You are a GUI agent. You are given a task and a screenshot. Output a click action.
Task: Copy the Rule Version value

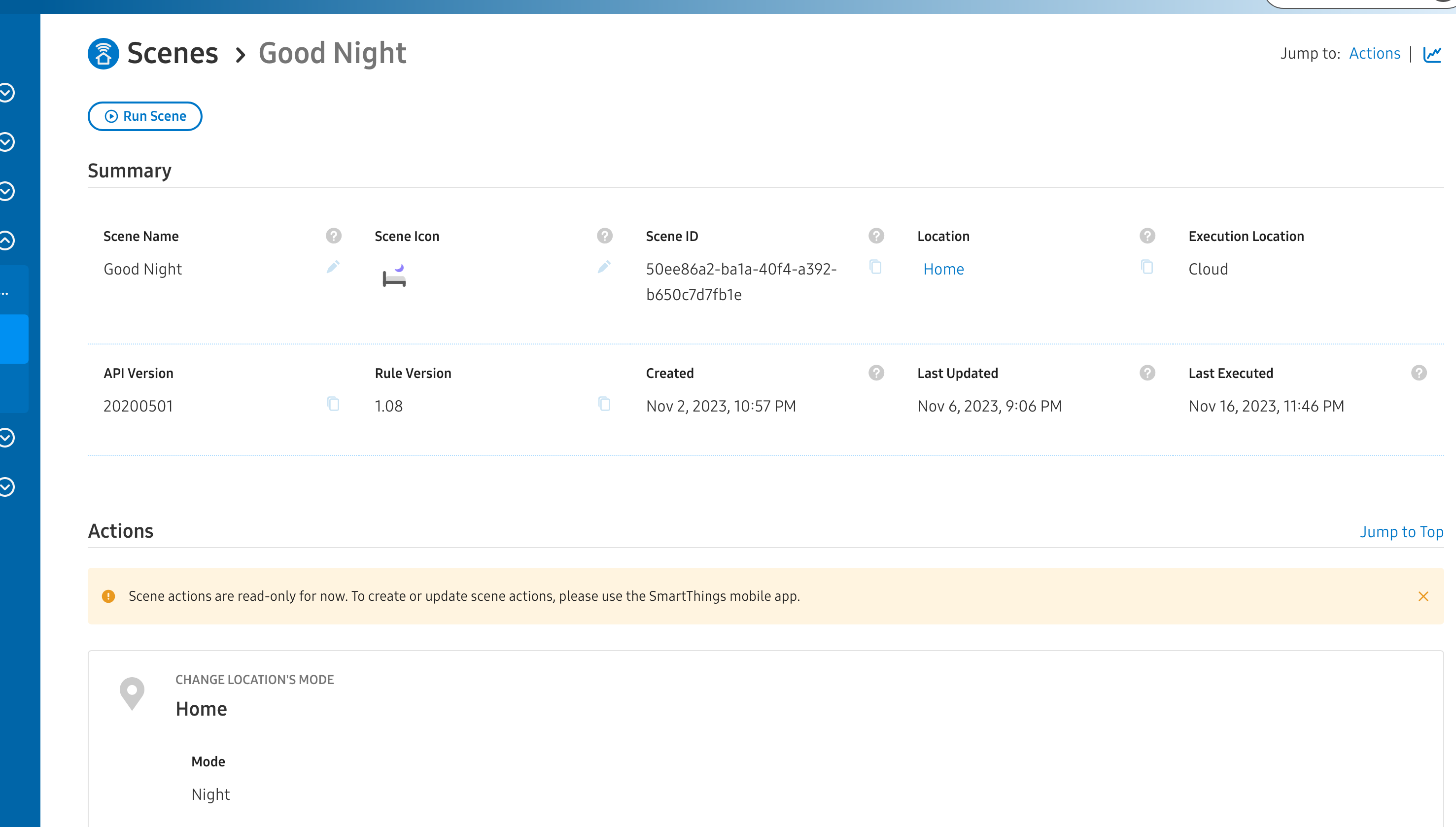pos(604,404)
